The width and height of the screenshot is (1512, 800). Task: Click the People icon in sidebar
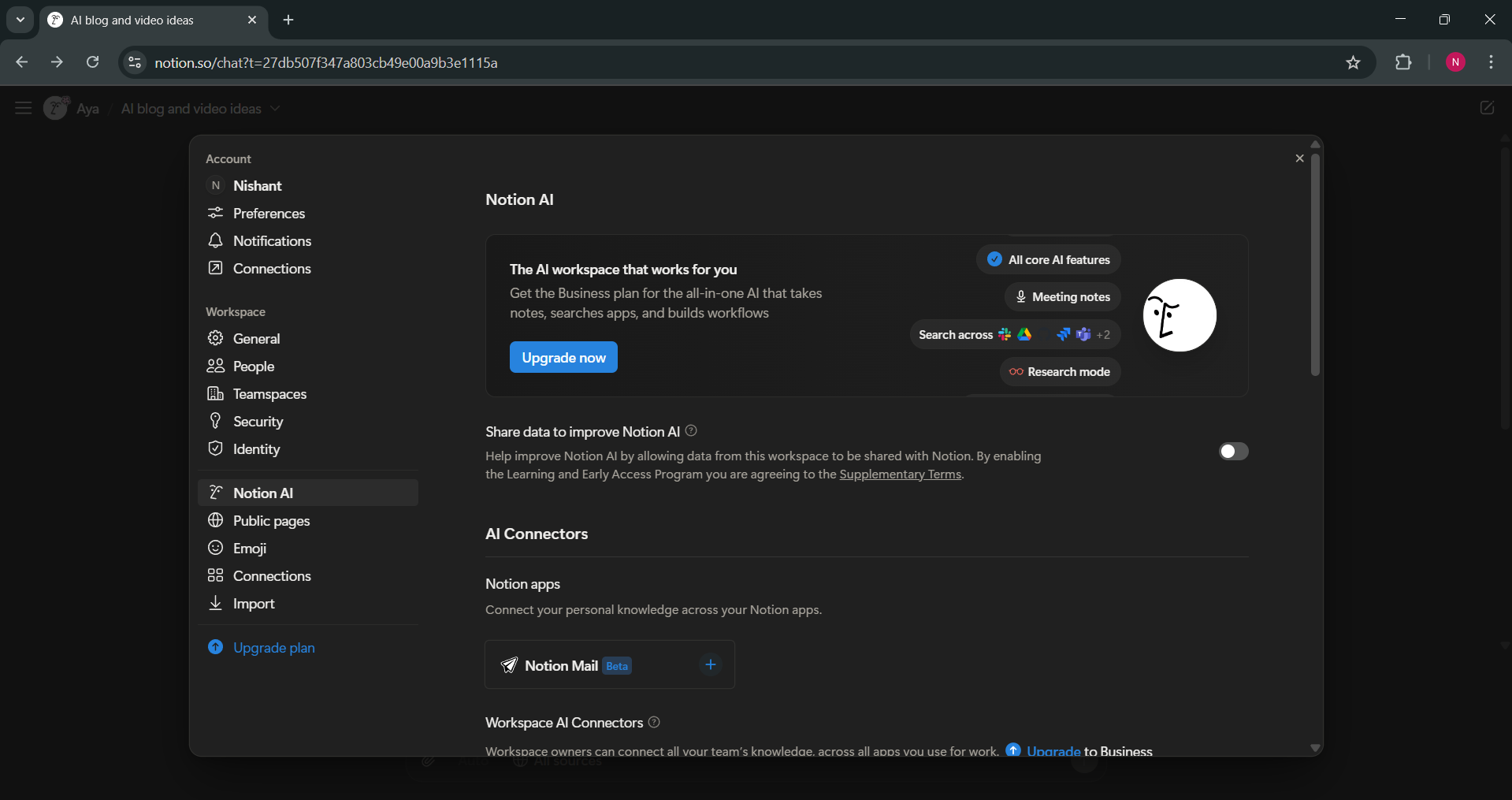coord(215,366)
